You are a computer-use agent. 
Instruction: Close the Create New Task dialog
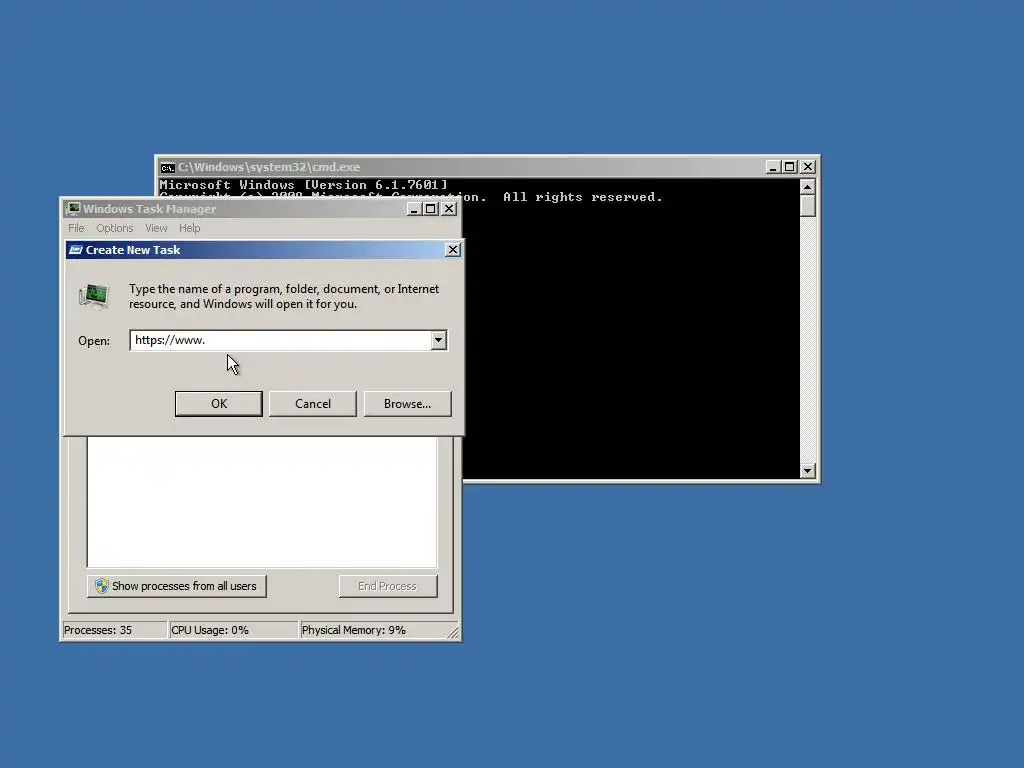tap(453, 250)
